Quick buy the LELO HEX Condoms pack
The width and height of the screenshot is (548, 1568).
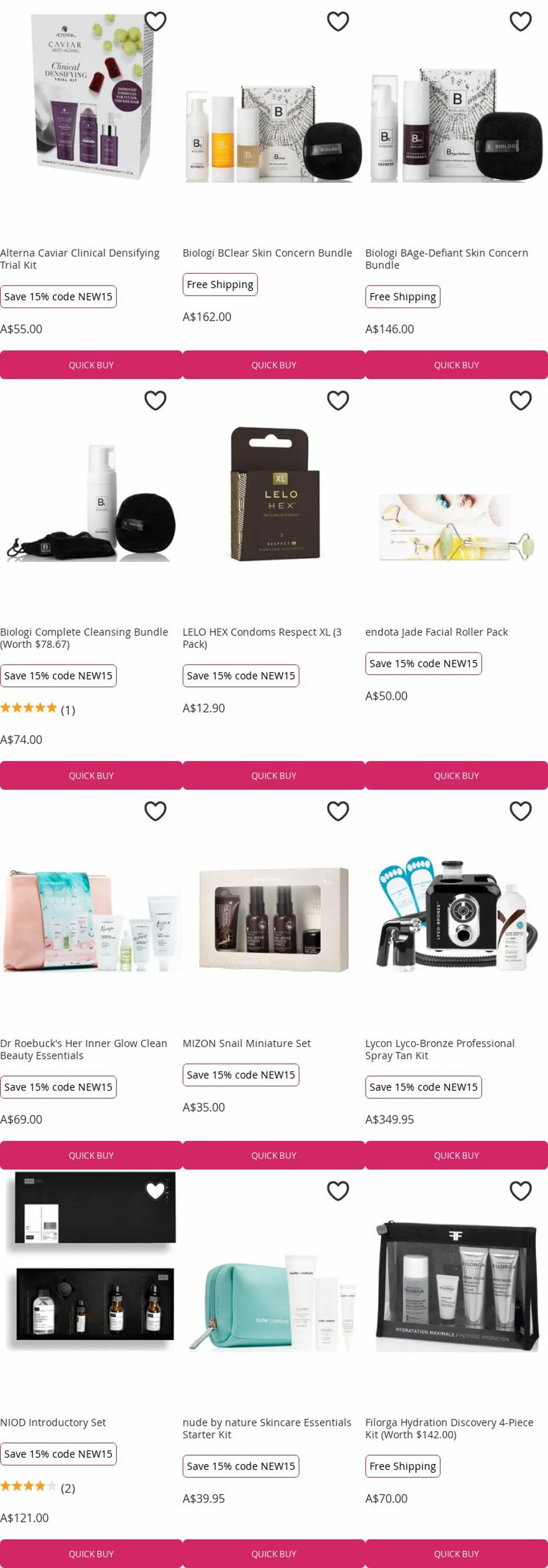pyautogui.click(x=274, y=776)
